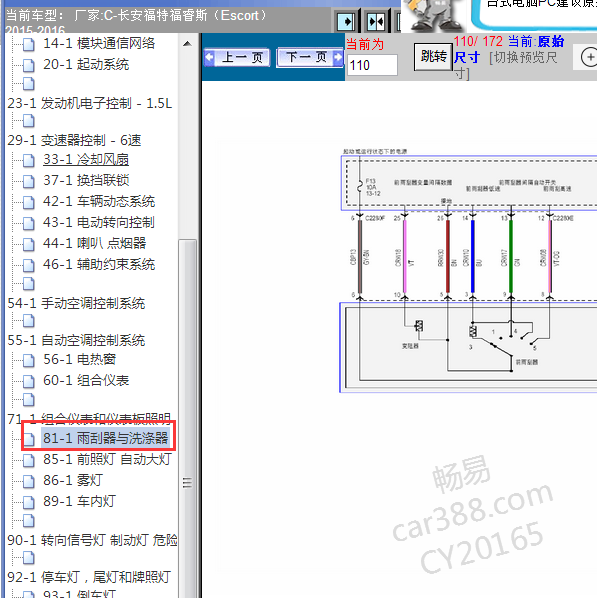Click the page icon beside 33-1 冷却风扇
The width and height of the screenshot is (597, 598).
[x=29, y=160]
